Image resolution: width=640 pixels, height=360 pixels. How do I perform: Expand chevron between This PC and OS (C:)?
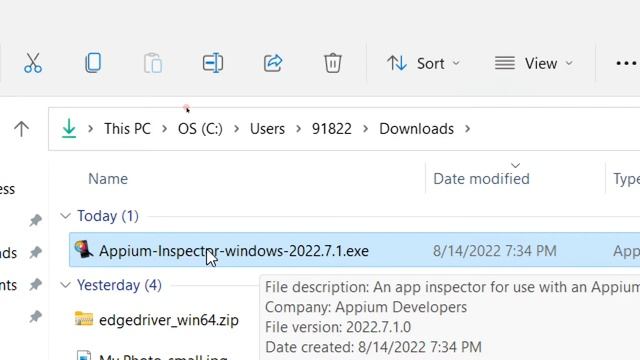pos(164,129)
